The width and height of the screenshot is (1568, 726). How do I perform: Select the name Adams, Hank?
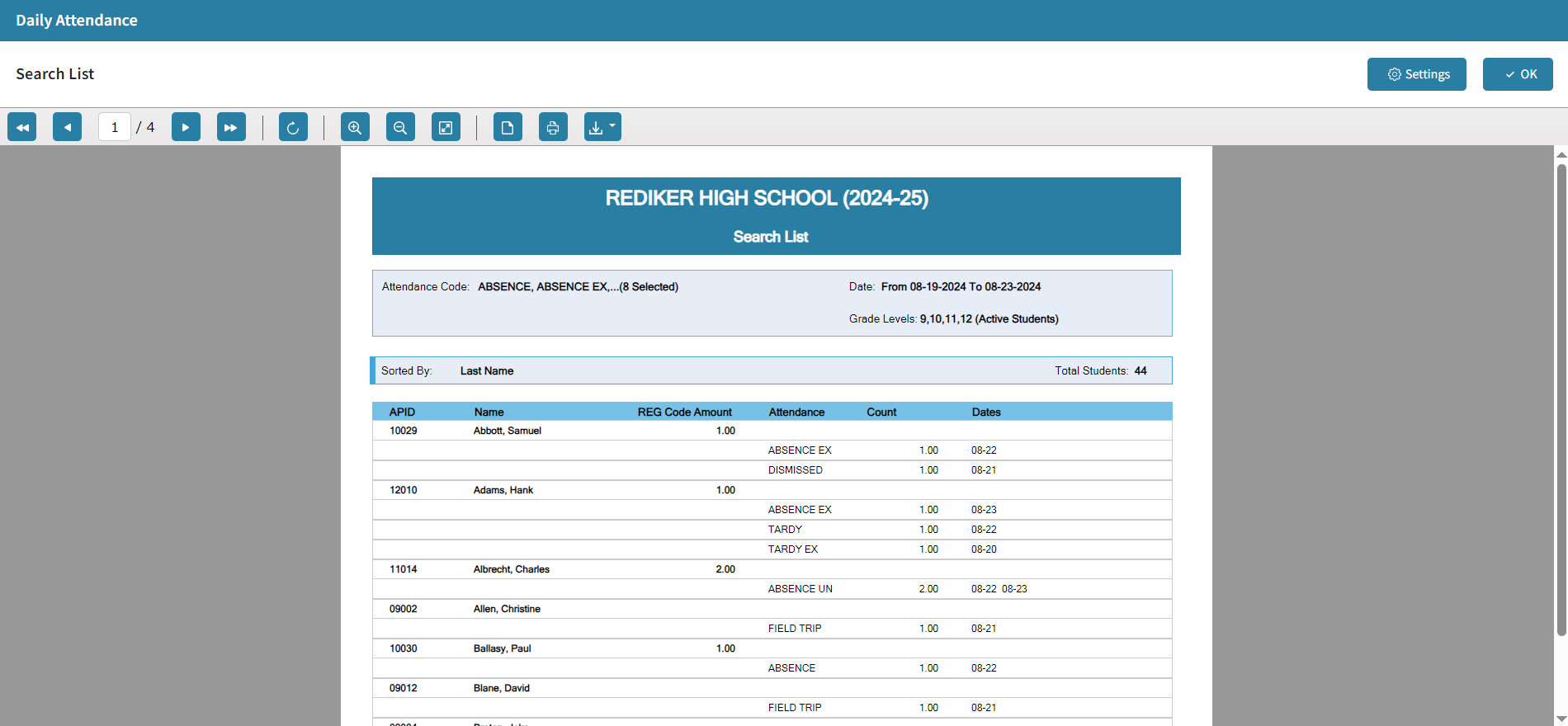pos(503,490)
